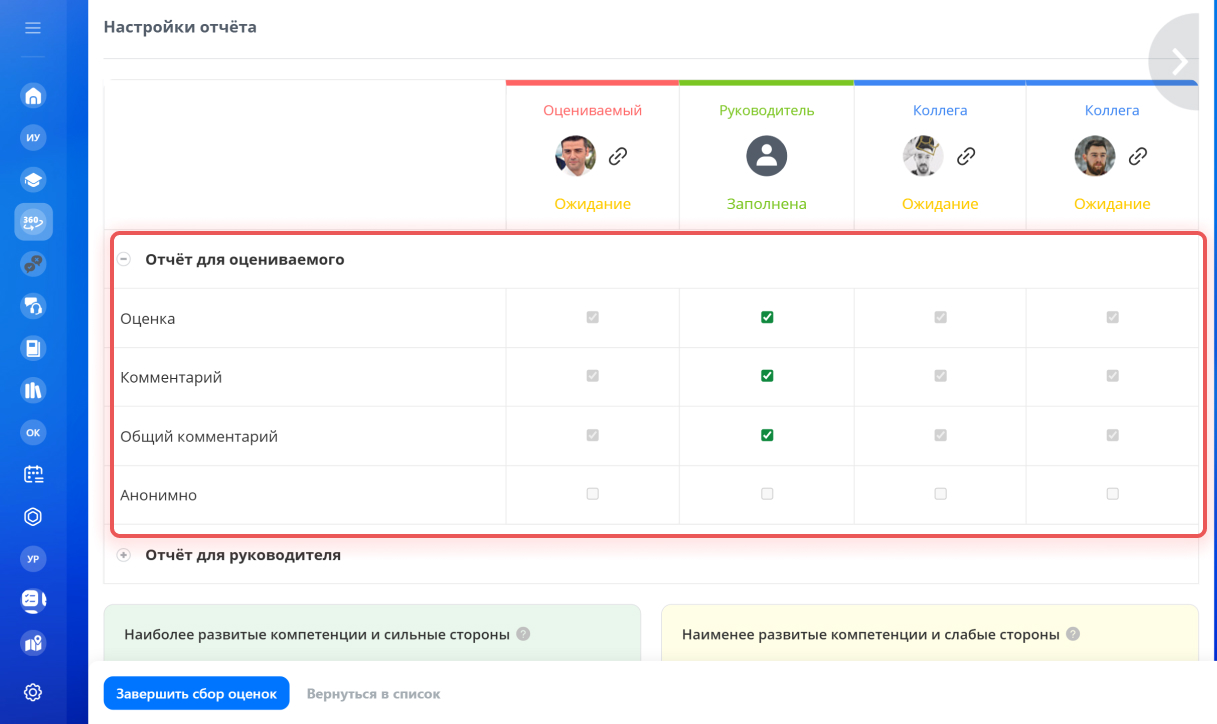1217x724 pixels.
Task: Open the hamburger menu in the sidebar
Action: pos(33,28)
